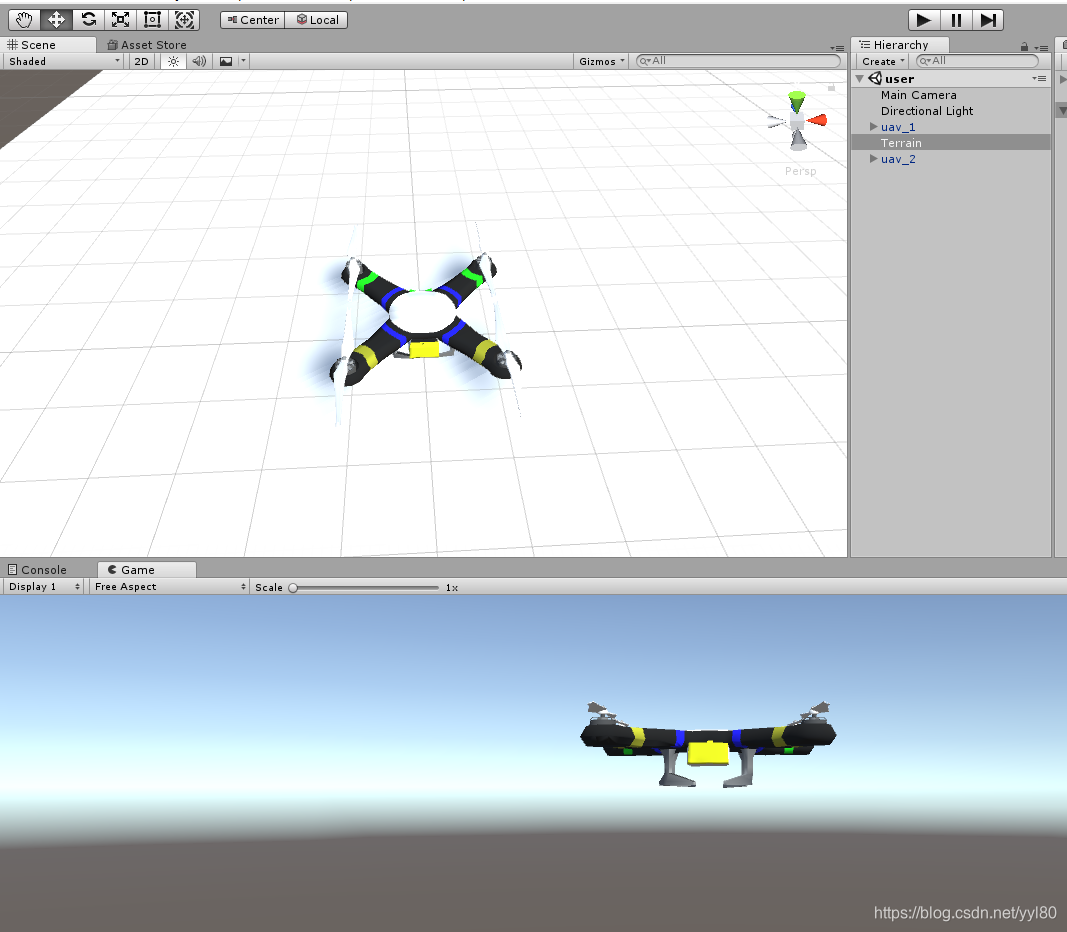This screenshot has height=932, width=1067.
Task: Switch to the Game tab
Action: click(146, 569)
